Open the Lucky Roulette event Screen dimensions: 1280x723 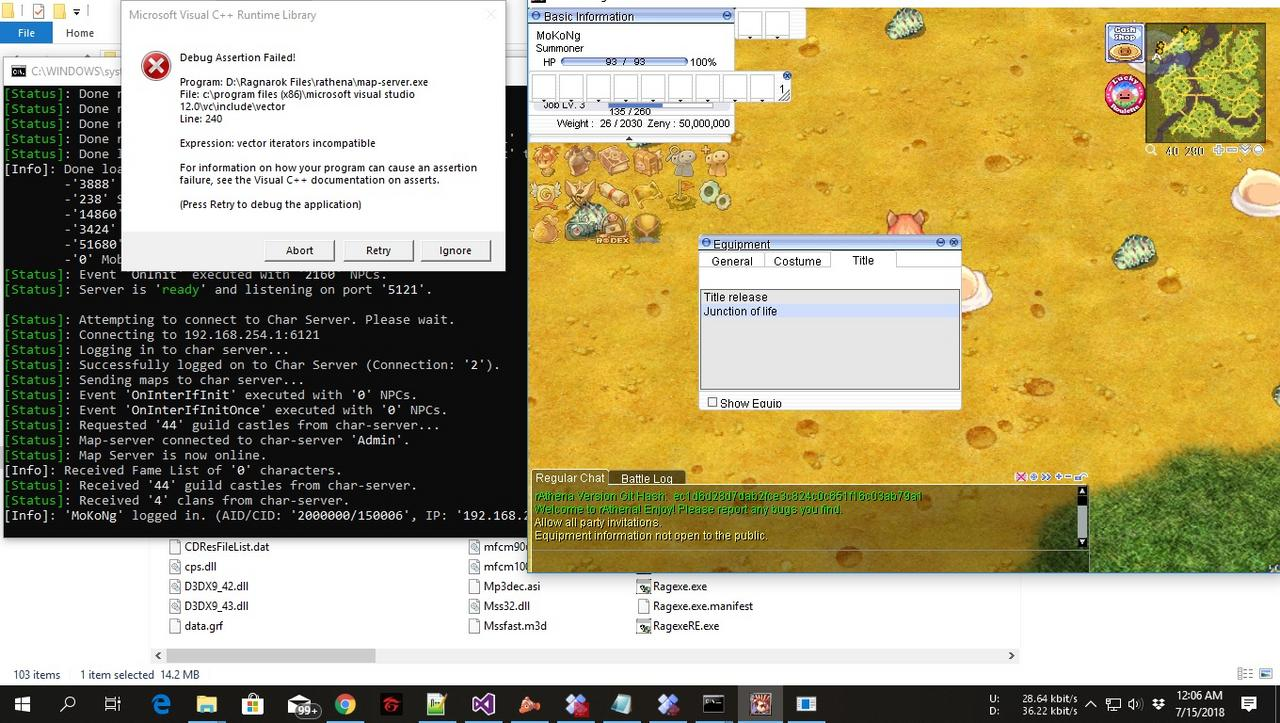coord(1126,93)
